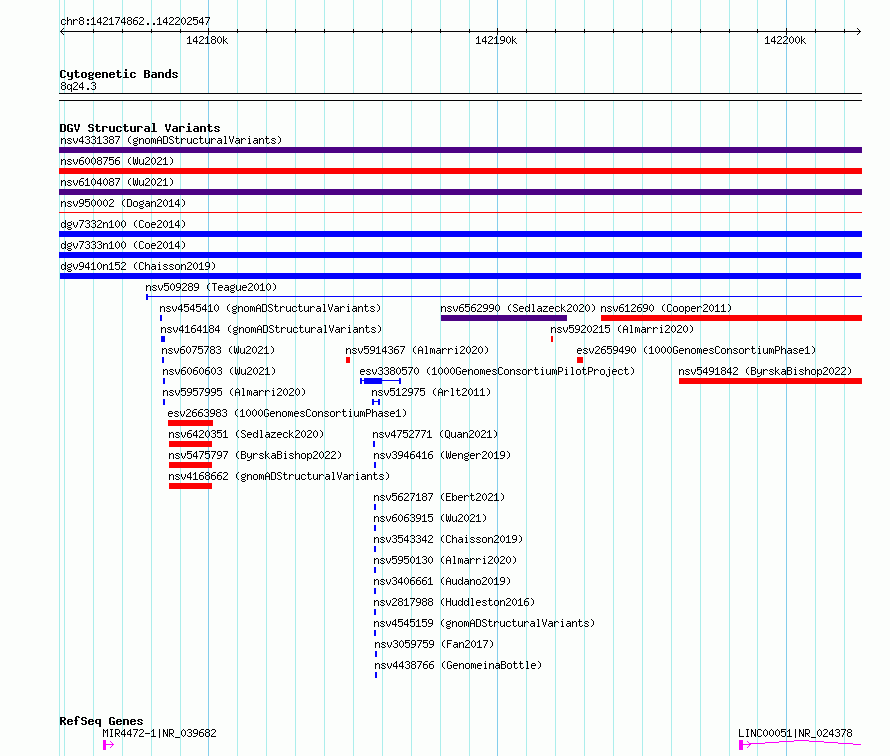
Task: Open the nsv6104087 (Wu2021) variant label
Action: pos(117,182)
